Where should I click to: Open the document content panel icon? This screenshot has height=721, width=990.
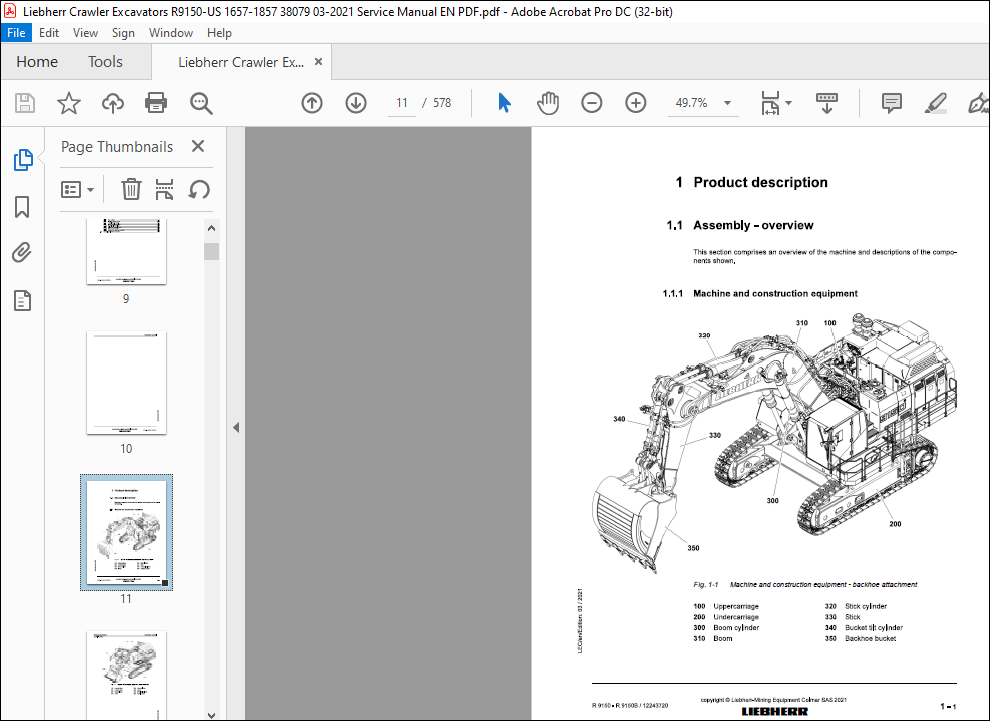coord(22,301)
